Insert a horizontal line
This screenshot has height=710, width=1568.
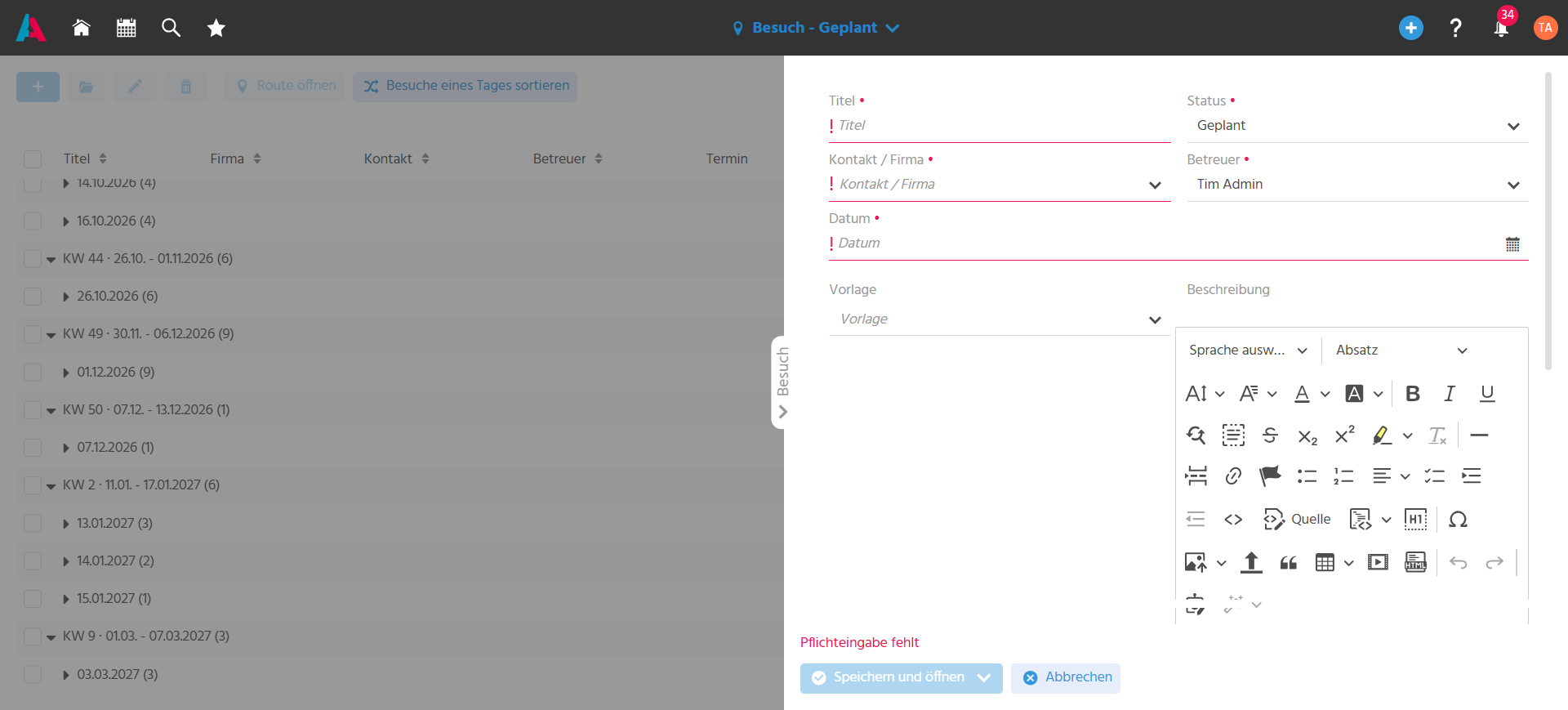coord(1479,435)
